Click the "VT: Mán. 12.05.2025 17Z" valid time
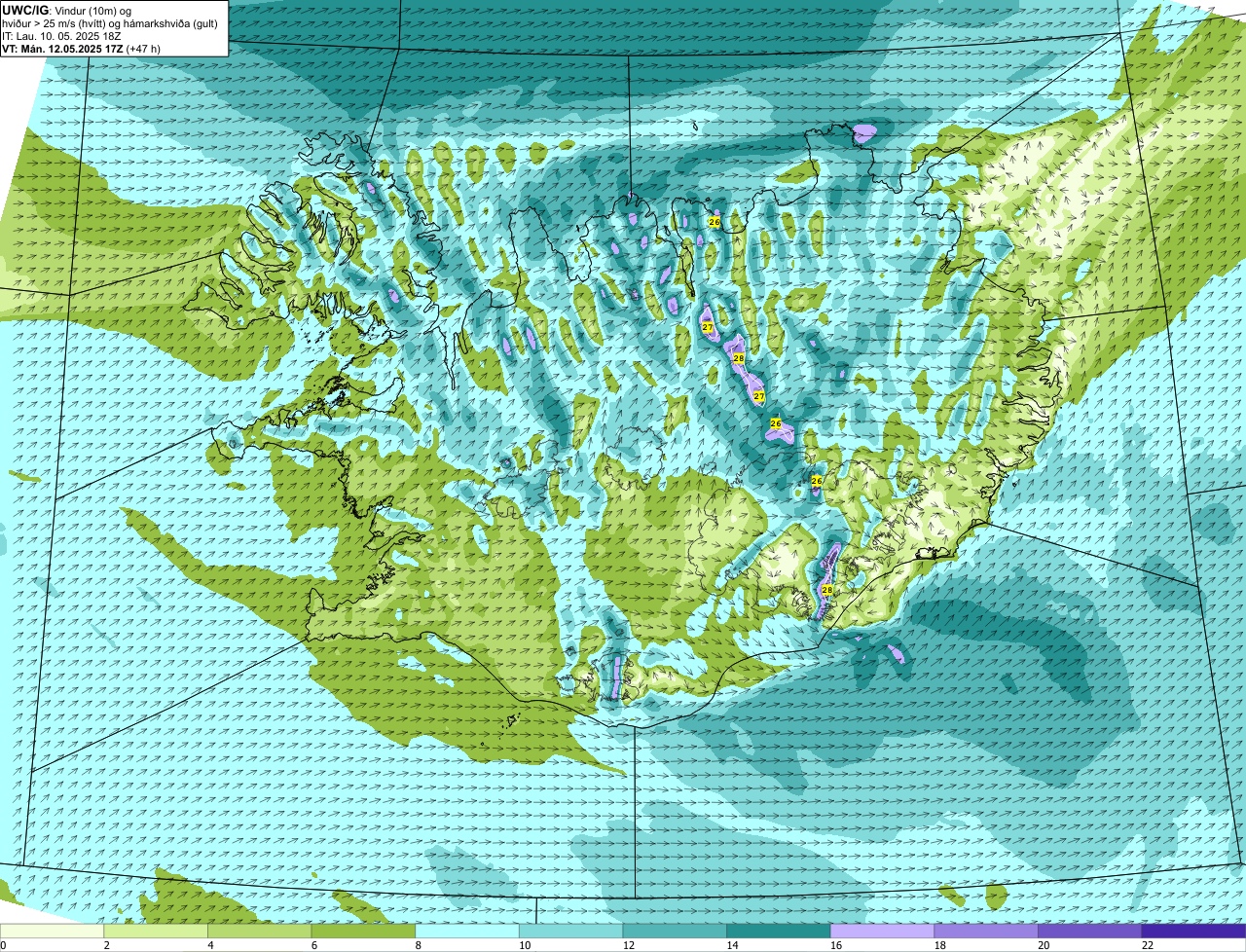 point(62,49)
